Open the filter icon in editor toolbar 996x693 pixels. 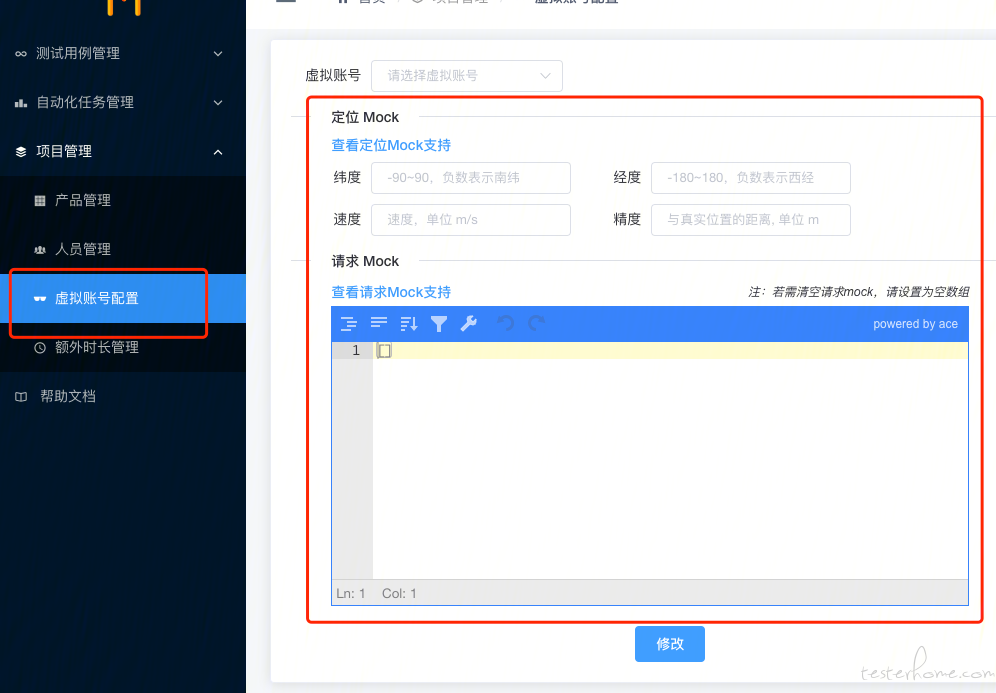pos(439,324)
